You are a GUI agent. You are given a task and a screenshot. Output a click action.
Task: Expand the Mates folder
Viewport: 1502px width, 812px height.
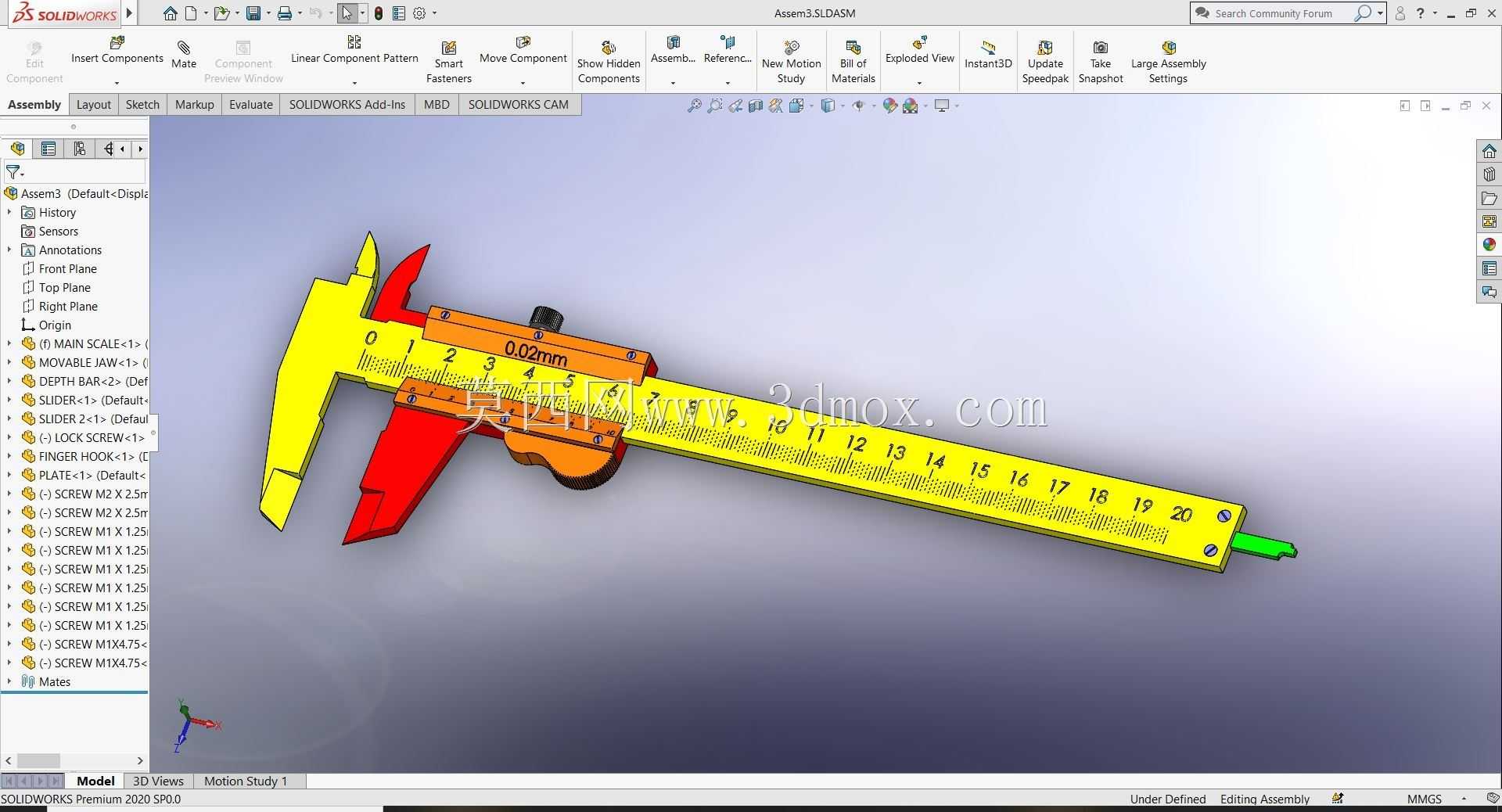[x=9, y=681]
